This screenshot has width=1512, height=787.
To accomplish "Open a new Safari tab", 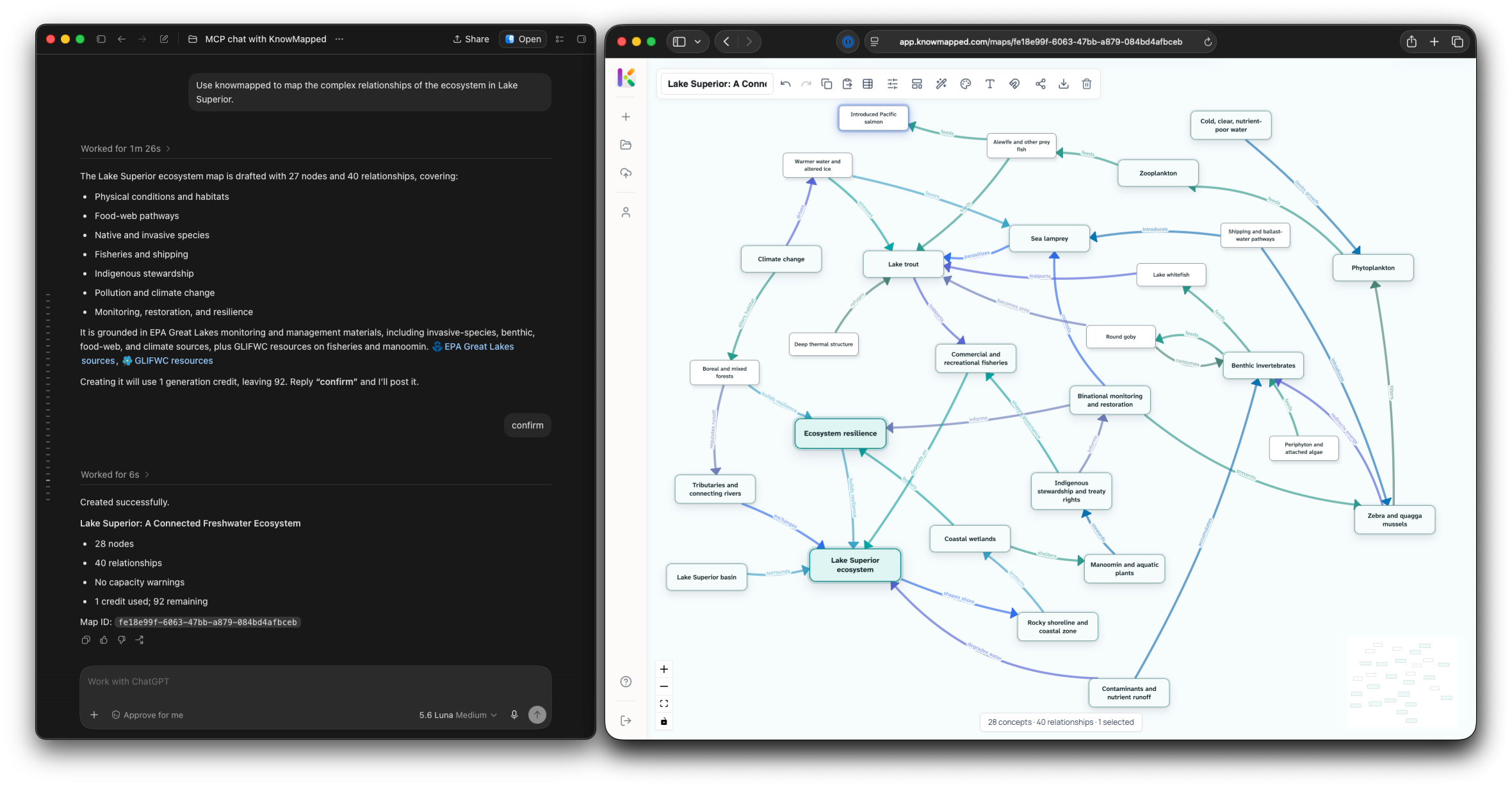I will [x=1435, y=42].
